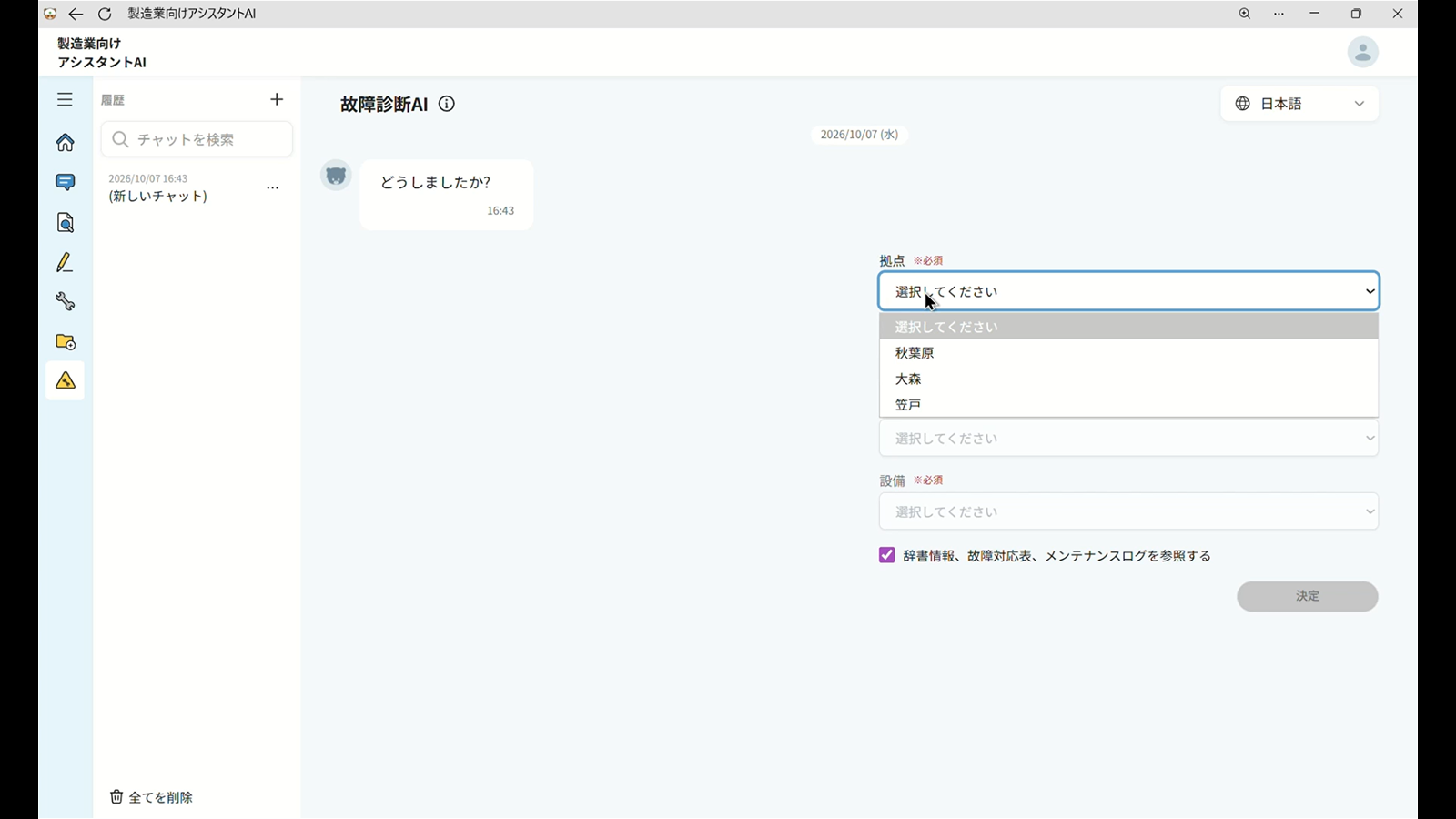
Task: Choose 大森 from the dropdown list
Action: click(1128, 379)
